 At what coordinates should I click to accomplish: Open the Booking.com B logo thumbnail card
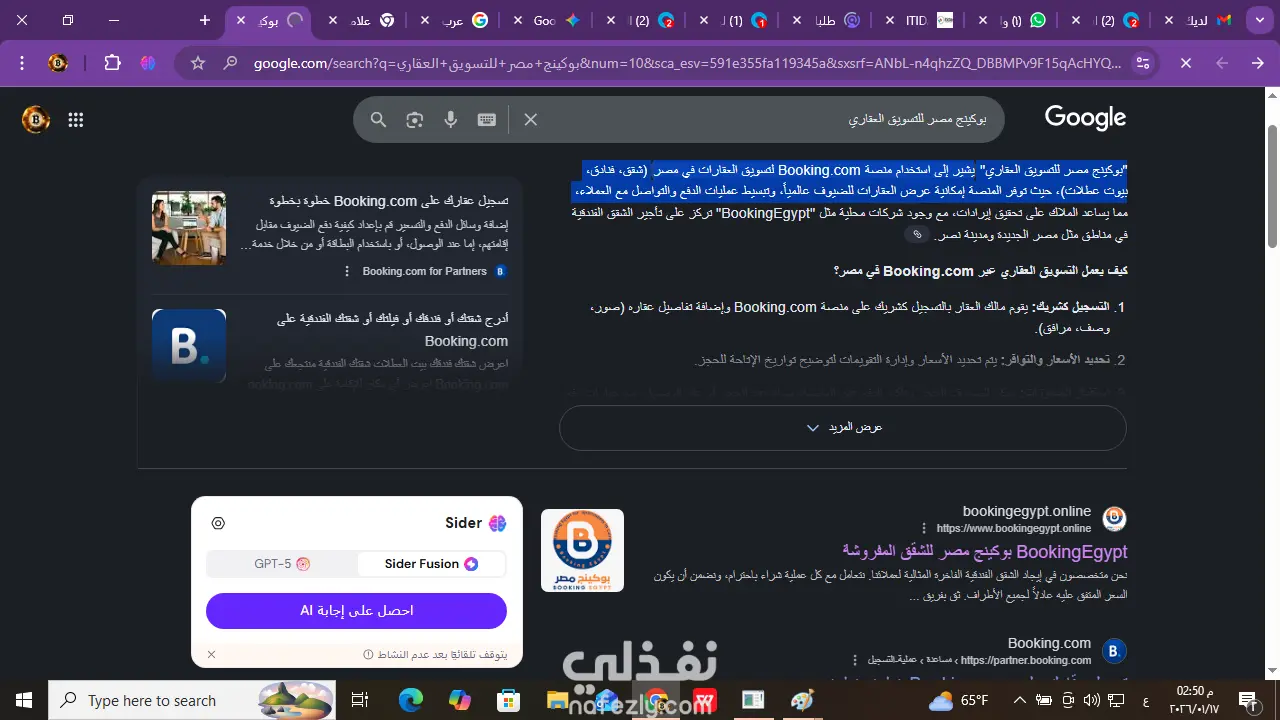click(189, 345)
